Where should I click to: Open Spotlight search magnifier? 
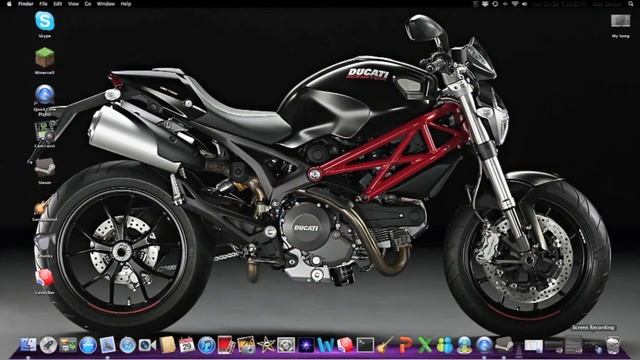[631, 4]
